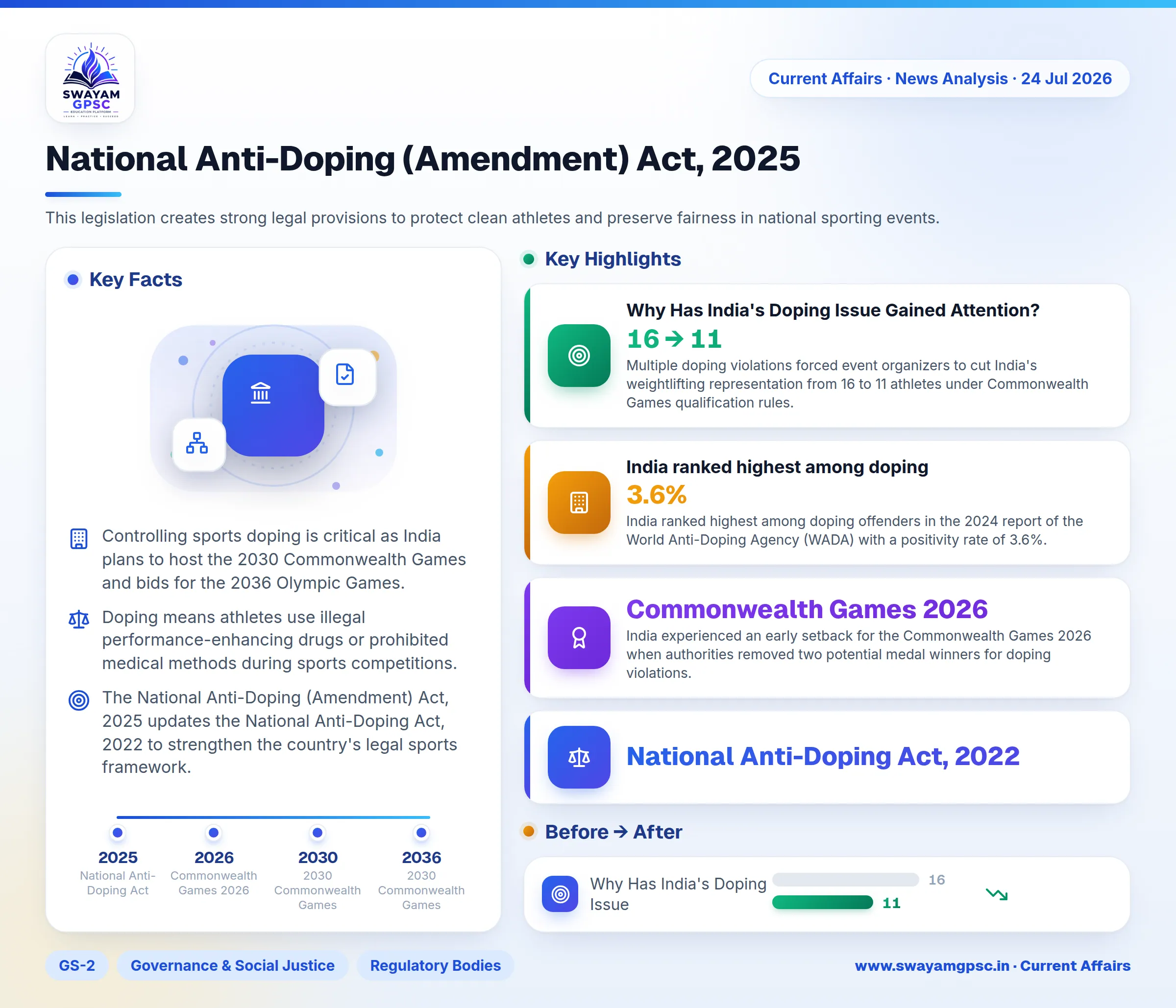Click the Governance & Social Justice tag
1176x1008 pixels.
click(x=233, y=965)
